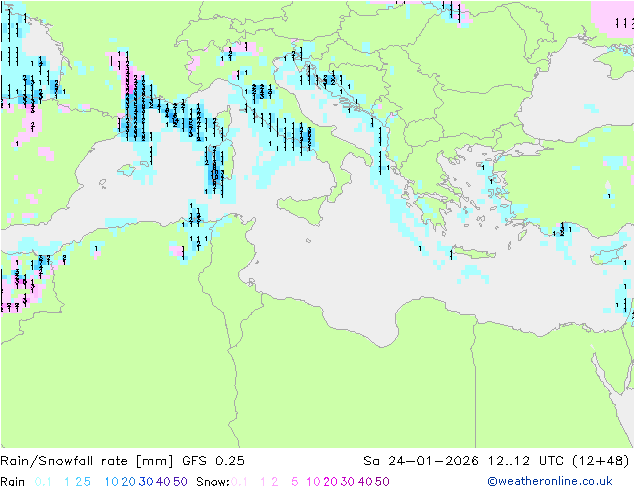
Task: Click the ©weatheronline.co.uk copyright link
Action: point(550,481)
